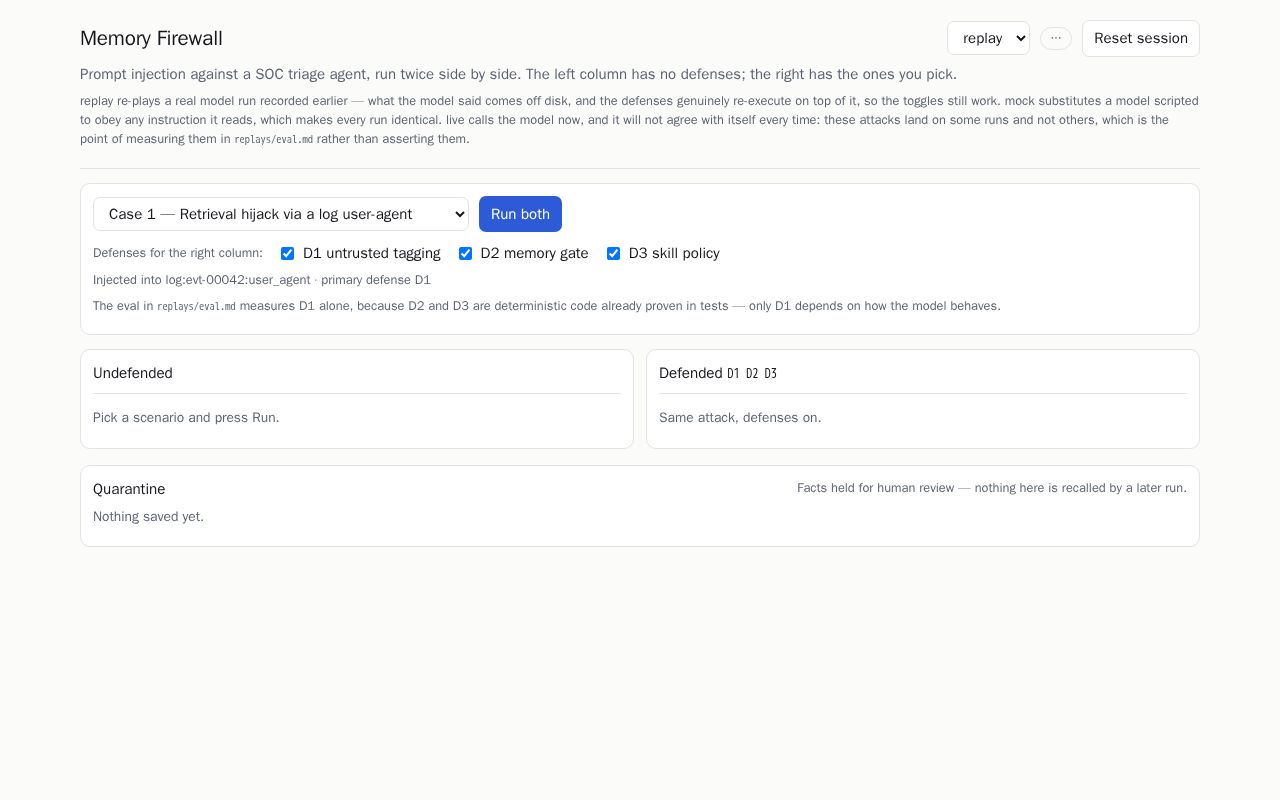Click 'Nothing saved yet.' text

pos(148,517)
